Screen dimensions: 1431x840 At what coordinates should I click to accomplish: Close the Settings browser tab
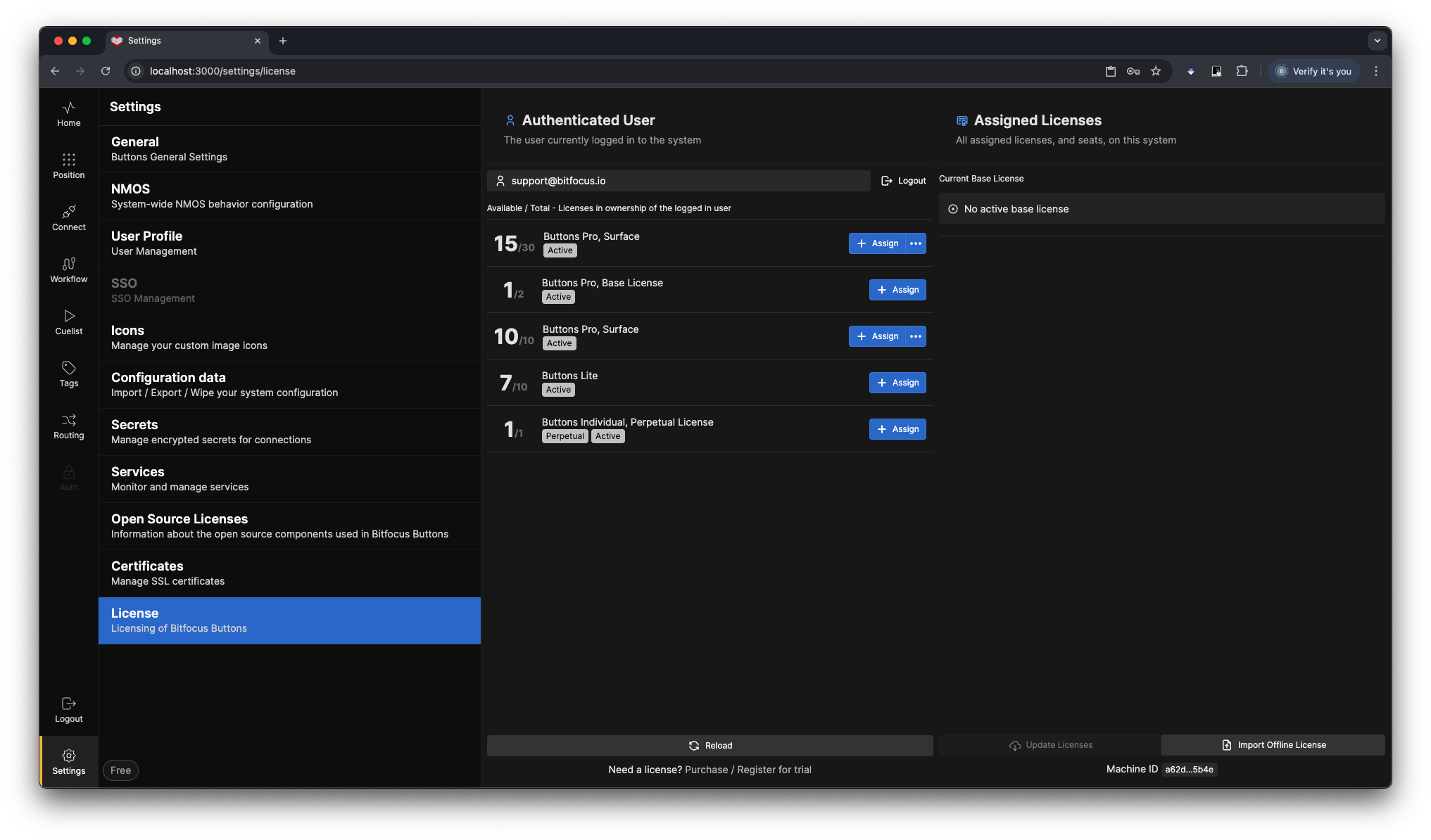tap(258, 41)
